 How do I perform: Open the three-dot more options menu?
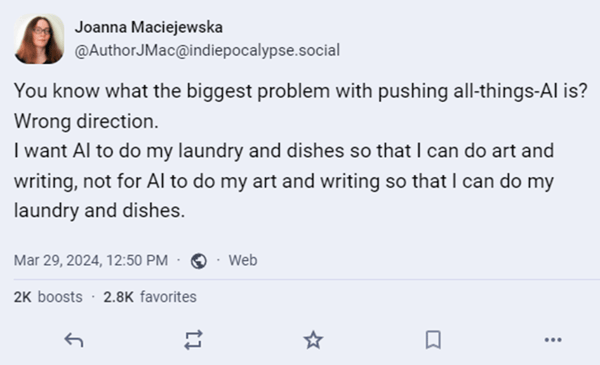coord(553,340)
